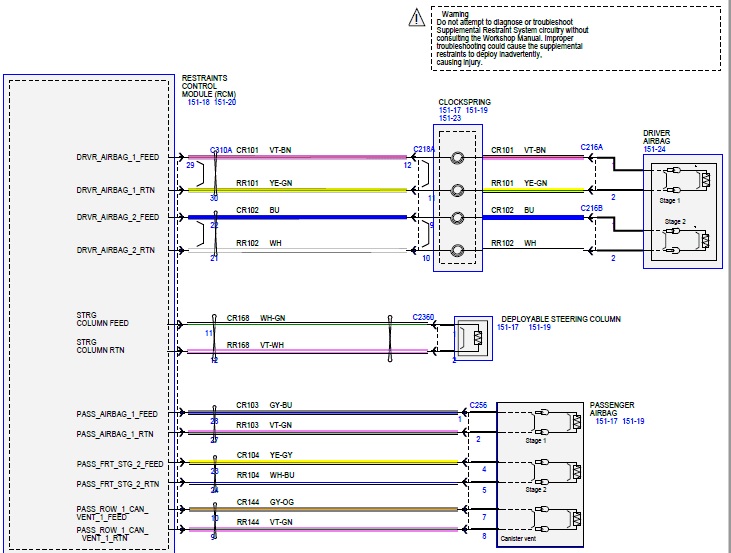Click the CR168 WH-GN wire label
Viewport: 731px width, 553px height.
[256, 318]
